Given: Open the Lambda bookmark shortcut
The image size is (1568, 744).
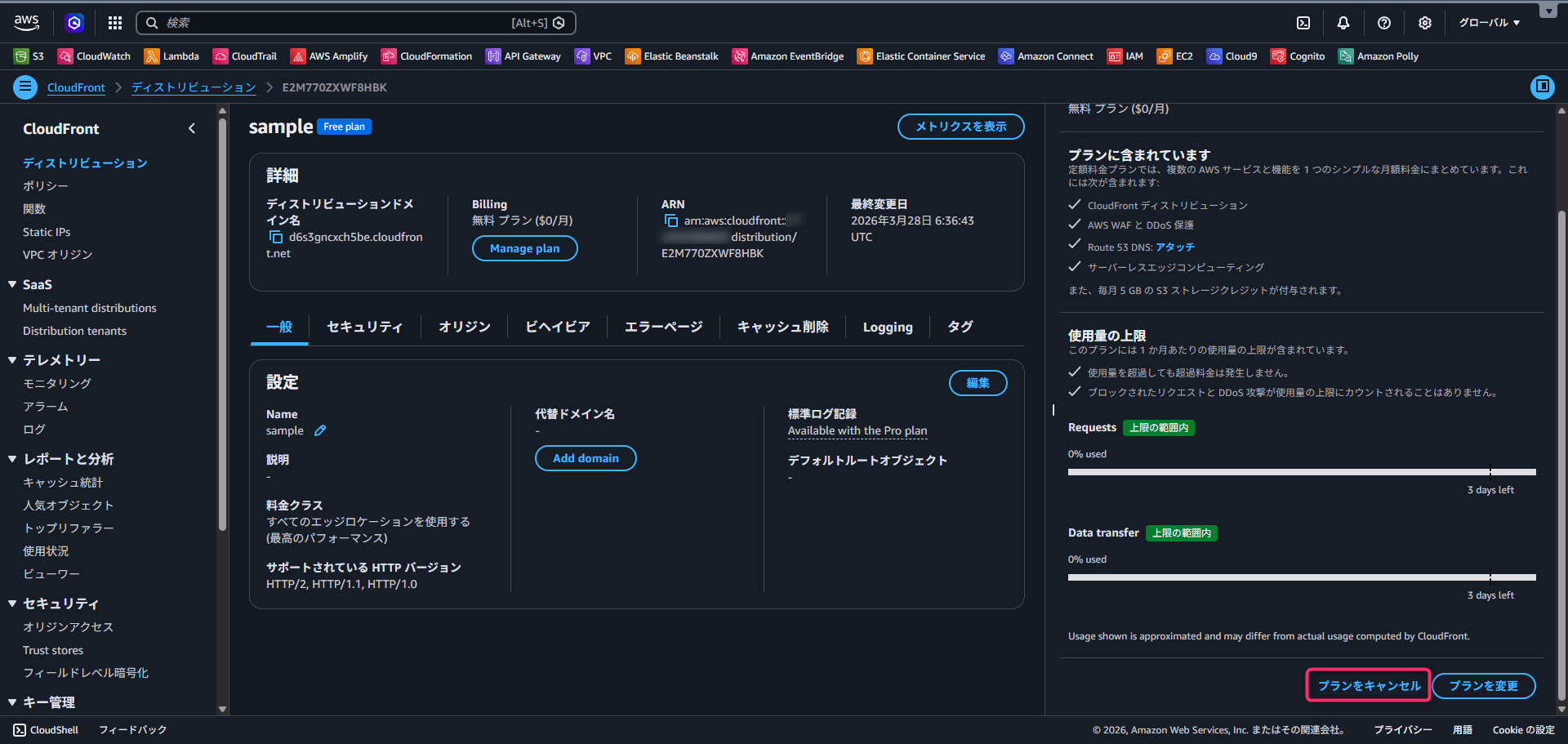Looking at the screenshot, I should pos(171,56).
